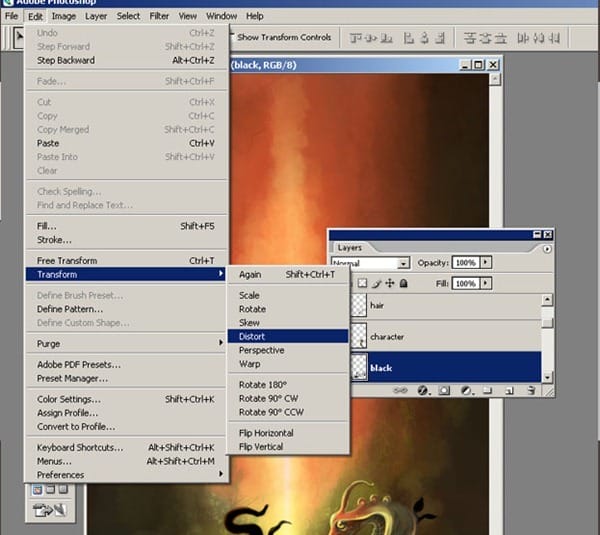This screenshot has width=600, height=535.
Task: Click the Opacity 100% value field
Action: pyautogui.click(x=465, y=262)
